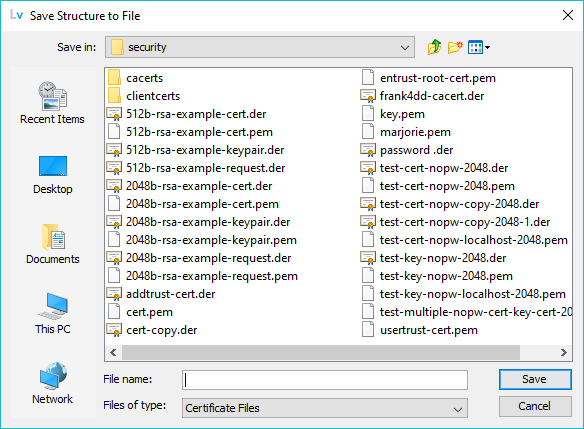Click the Save button
584x429 pixels.
click(535, 379)
